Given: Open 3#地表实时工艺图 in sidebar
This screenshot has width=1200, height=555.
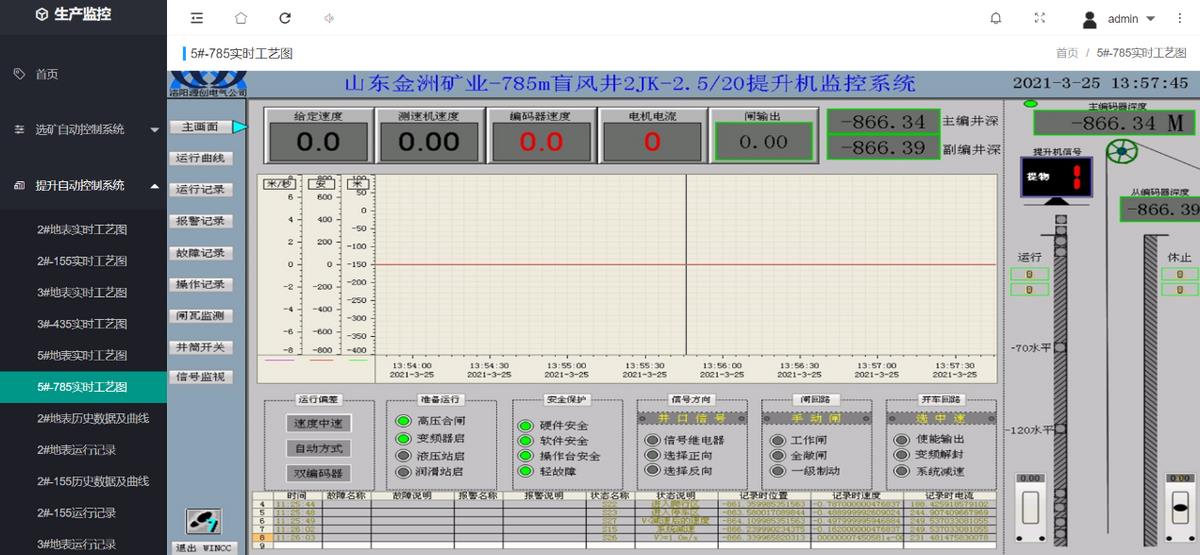Looking at the screenshot, I should pyautogui.click(x=83, y=292).
